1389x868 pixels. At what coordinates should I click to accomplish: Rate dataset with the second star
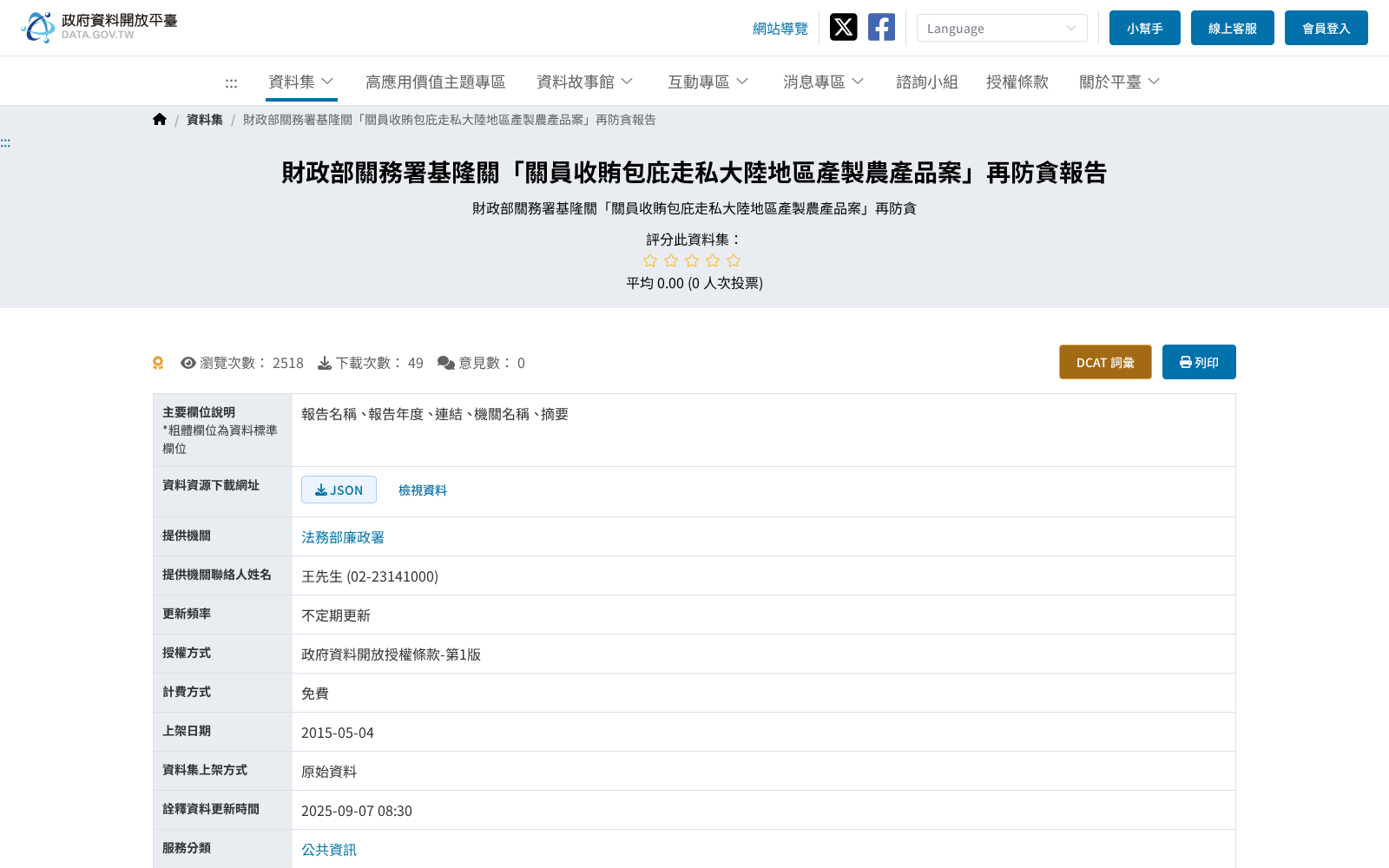pyautogui.click(x=671, y=261)
